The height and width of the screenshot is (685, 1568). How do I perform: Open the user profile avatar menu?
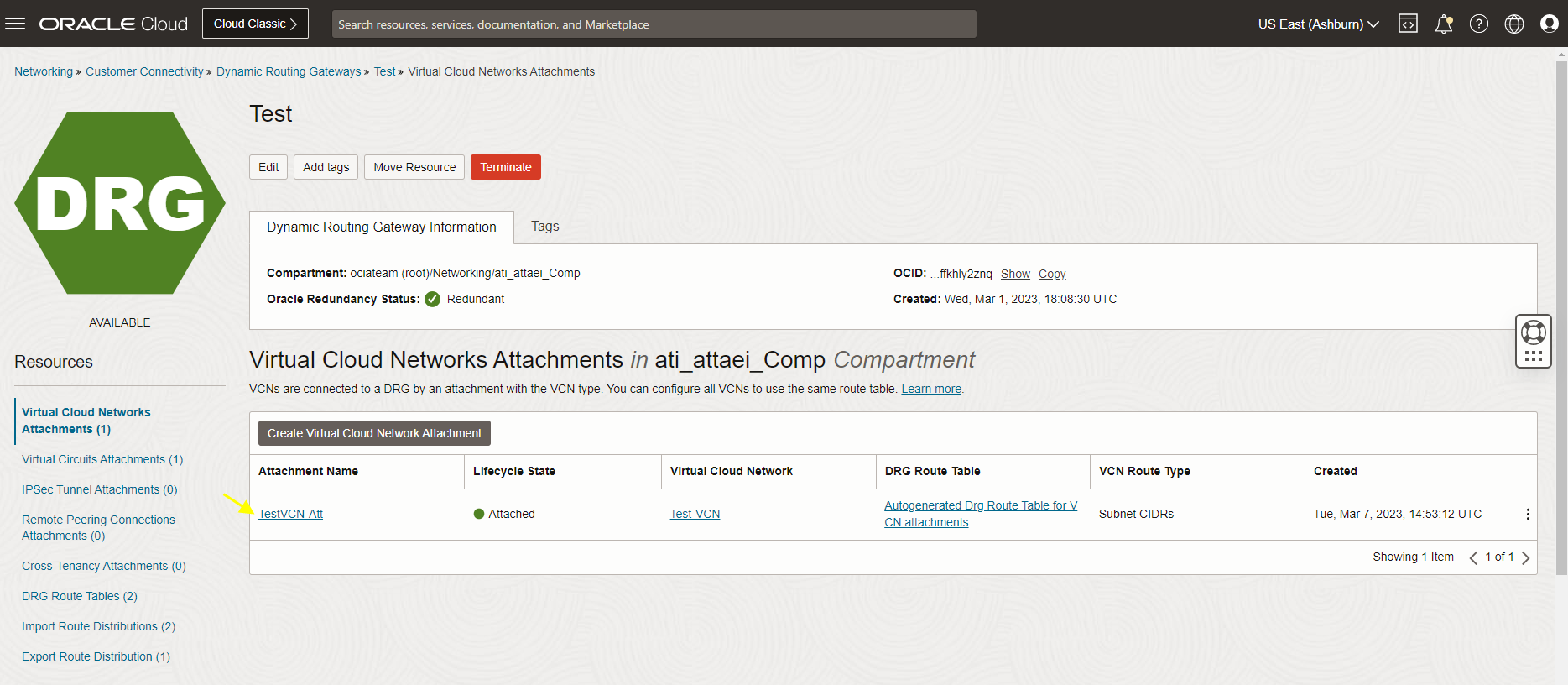pos(1550,24)
